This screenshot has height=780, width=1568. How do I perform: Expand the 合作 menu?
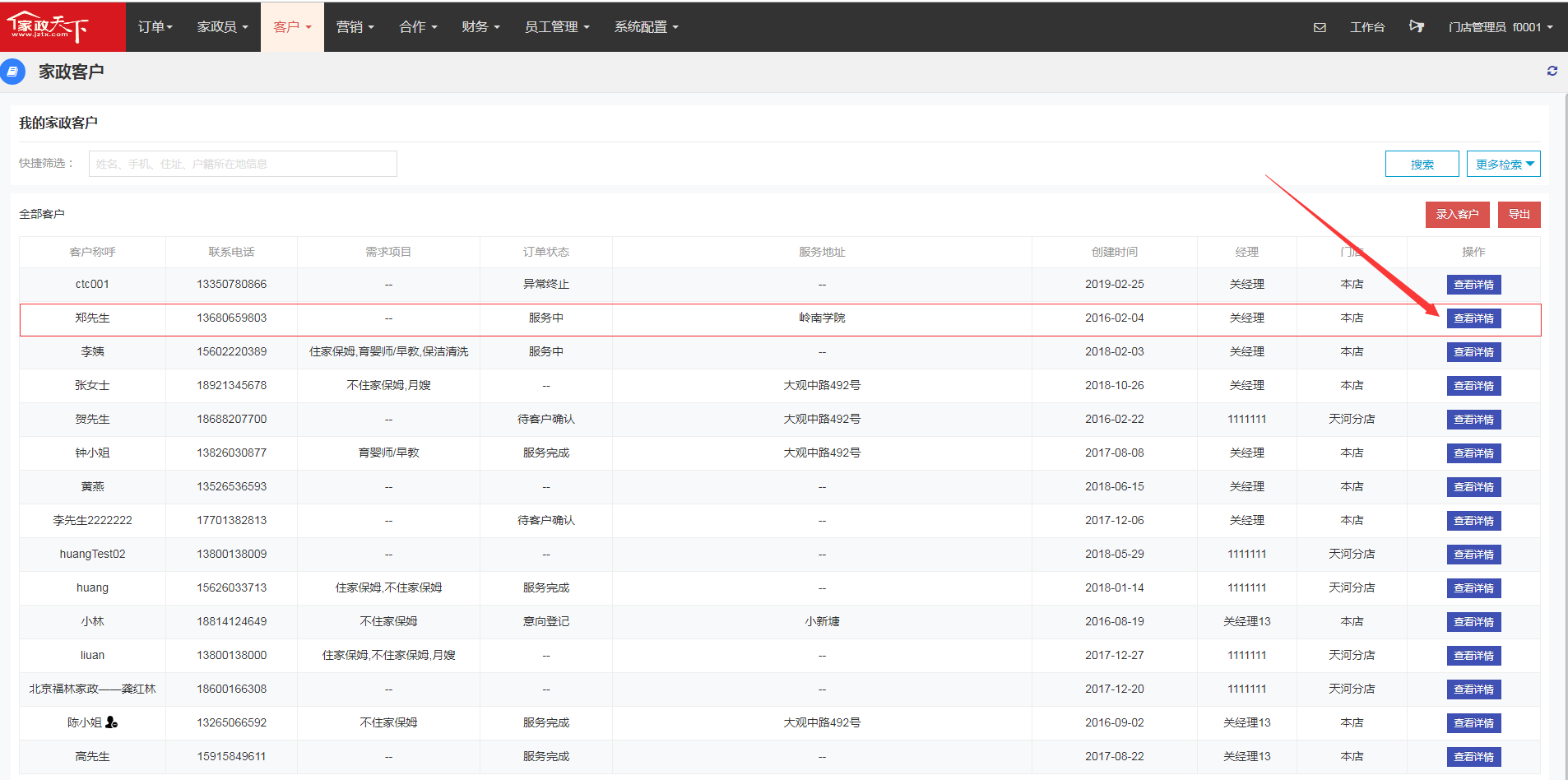click(x=418, y=27)
